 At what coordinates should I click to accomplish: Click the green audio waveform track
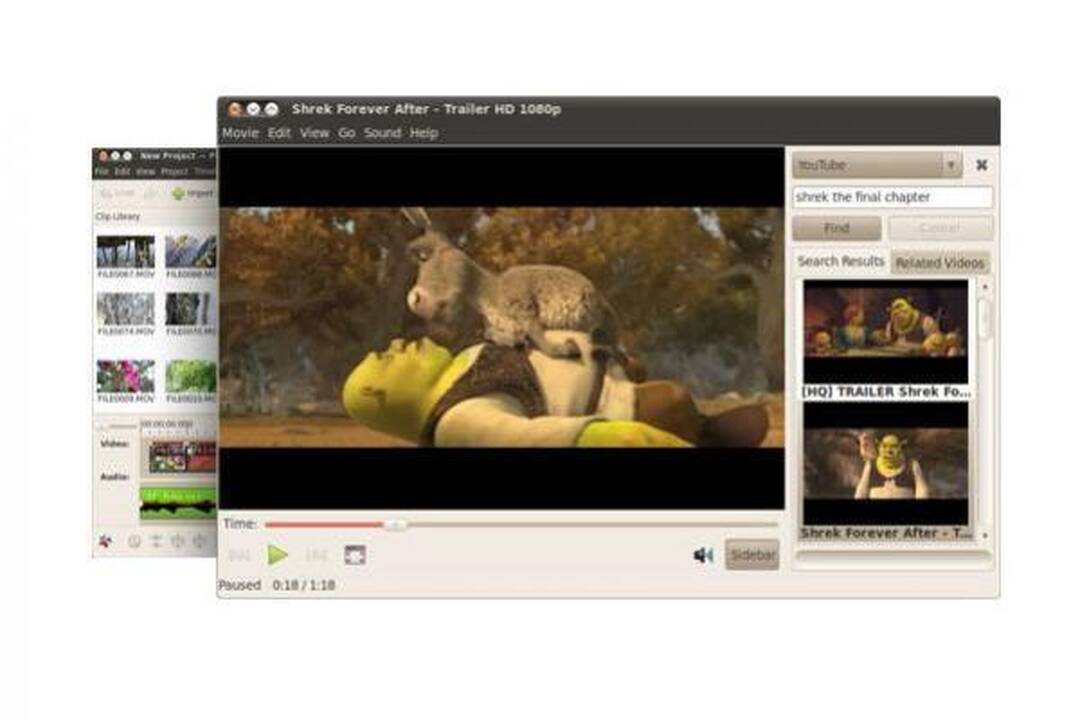[x=178, y=503]
